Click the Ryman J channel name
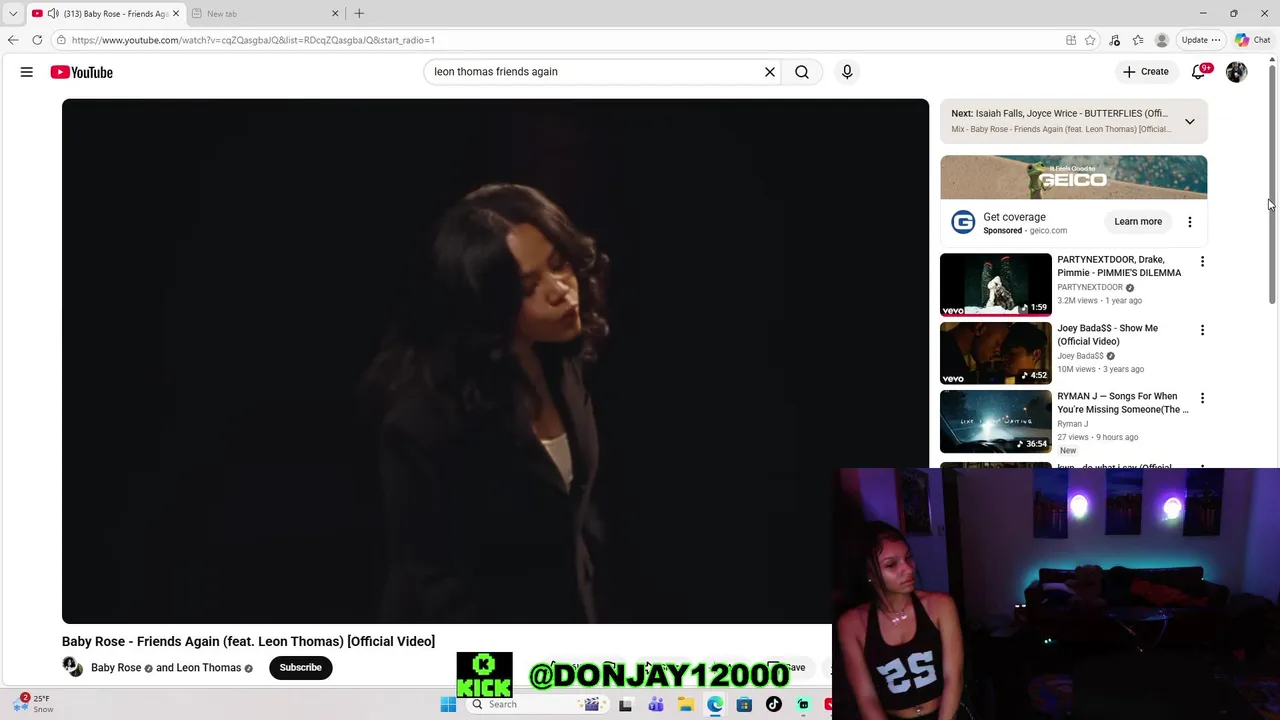 pos(1073,423)
